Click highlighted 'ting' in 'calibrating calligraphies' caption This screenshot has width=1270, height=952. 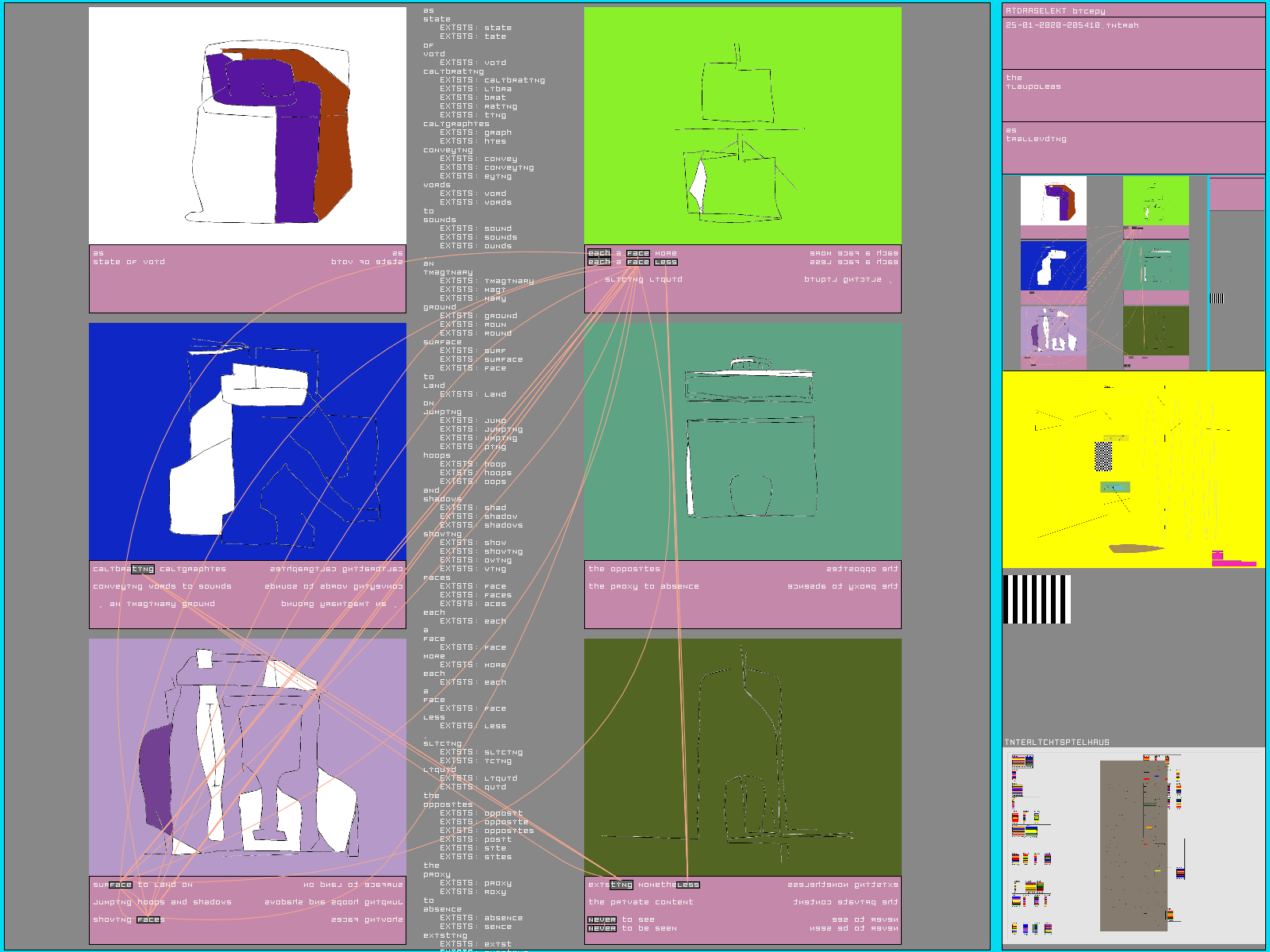click(x=143, y=569)
